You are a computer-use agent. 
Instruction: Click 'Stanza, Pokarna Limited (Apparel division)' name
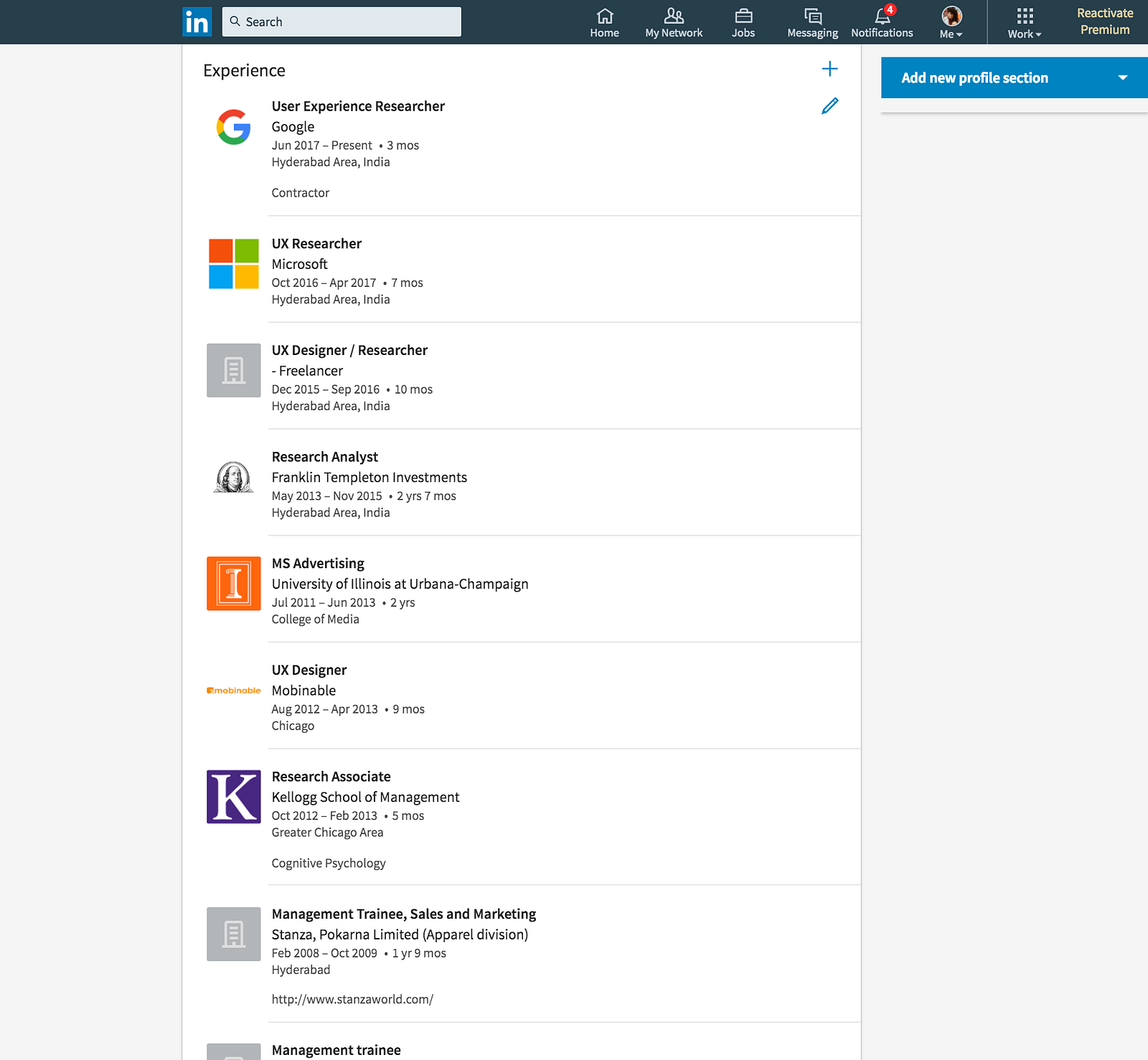pyautogui.click(x=400, y=934)
